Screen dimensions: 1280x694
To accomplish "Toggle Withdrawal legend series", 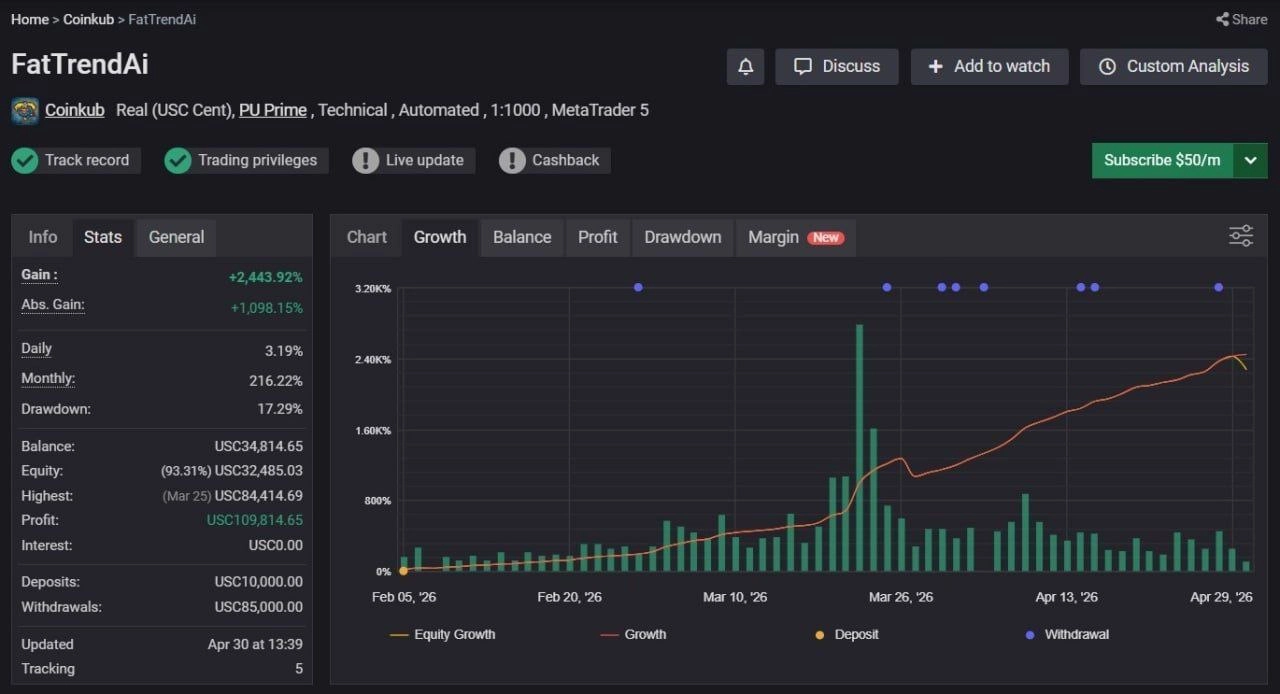I will click(x=1067, y=634).
